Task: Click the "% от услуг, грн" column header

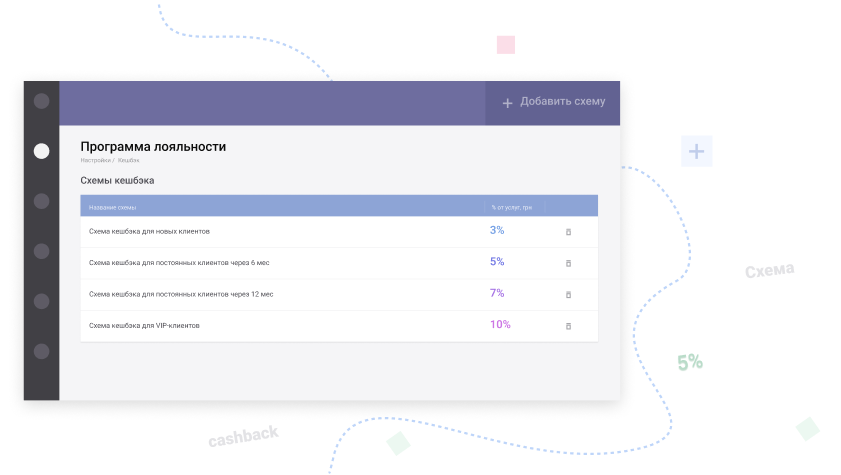Action: (511, 207)
